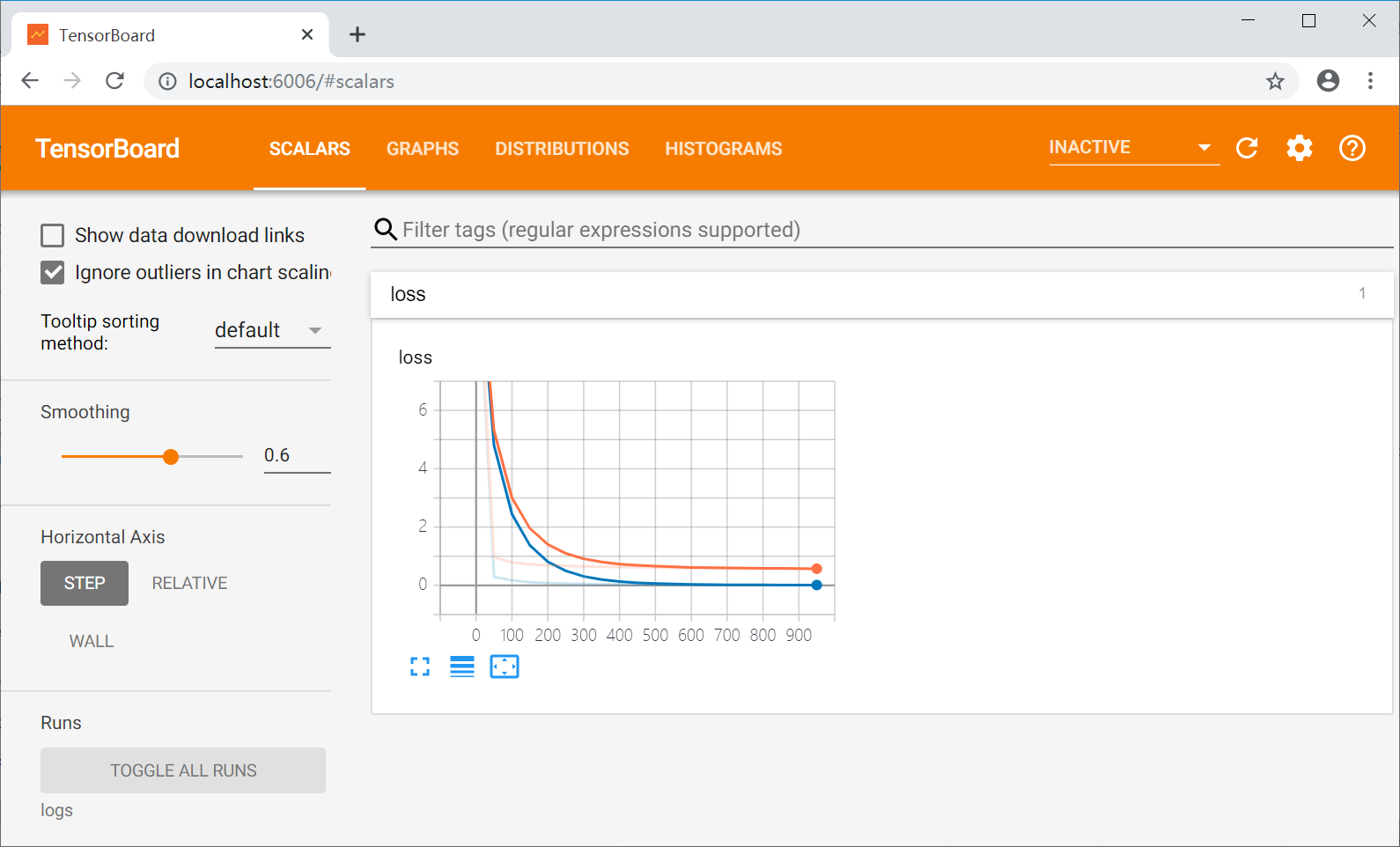The image size is (1400, 847).
Task: Click the TensorBoard logo title
Action: click(107, 149)
